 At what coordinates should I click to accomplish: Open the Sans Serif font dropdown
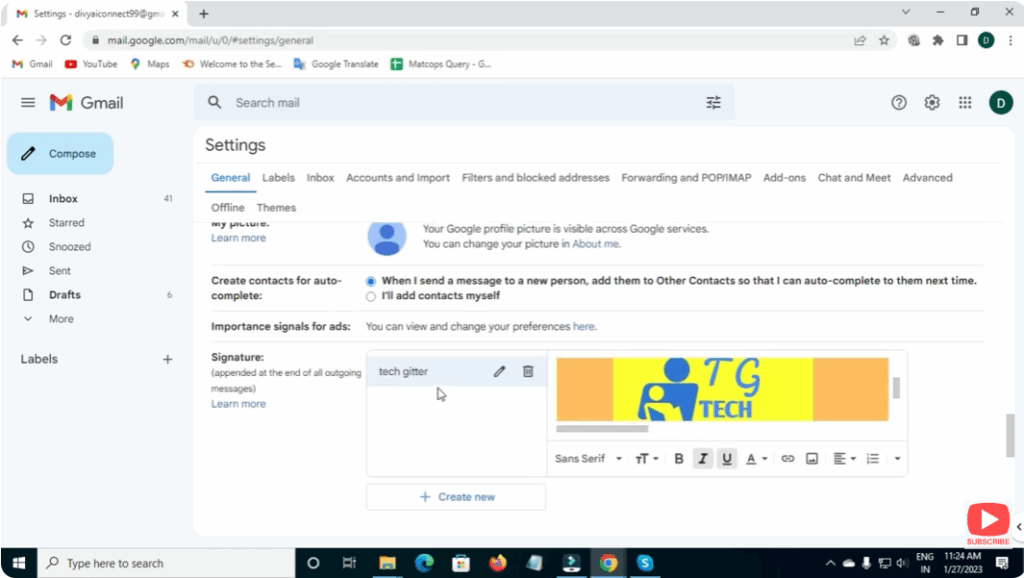588,459
